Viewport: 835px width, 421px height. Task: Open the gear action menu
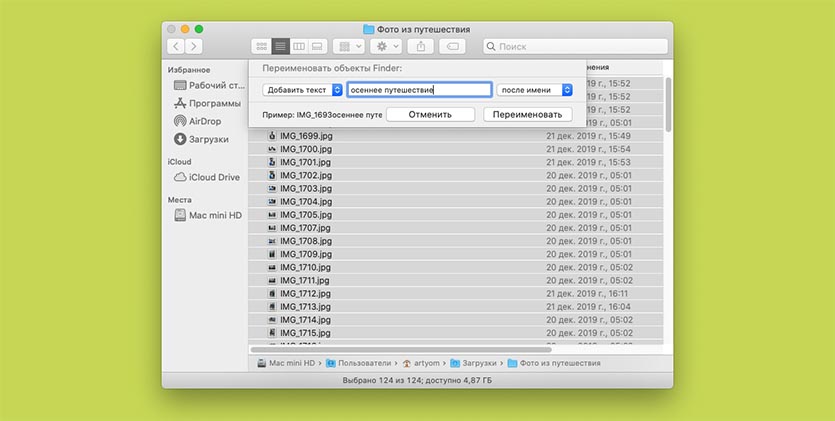click(x=384, y=46)
